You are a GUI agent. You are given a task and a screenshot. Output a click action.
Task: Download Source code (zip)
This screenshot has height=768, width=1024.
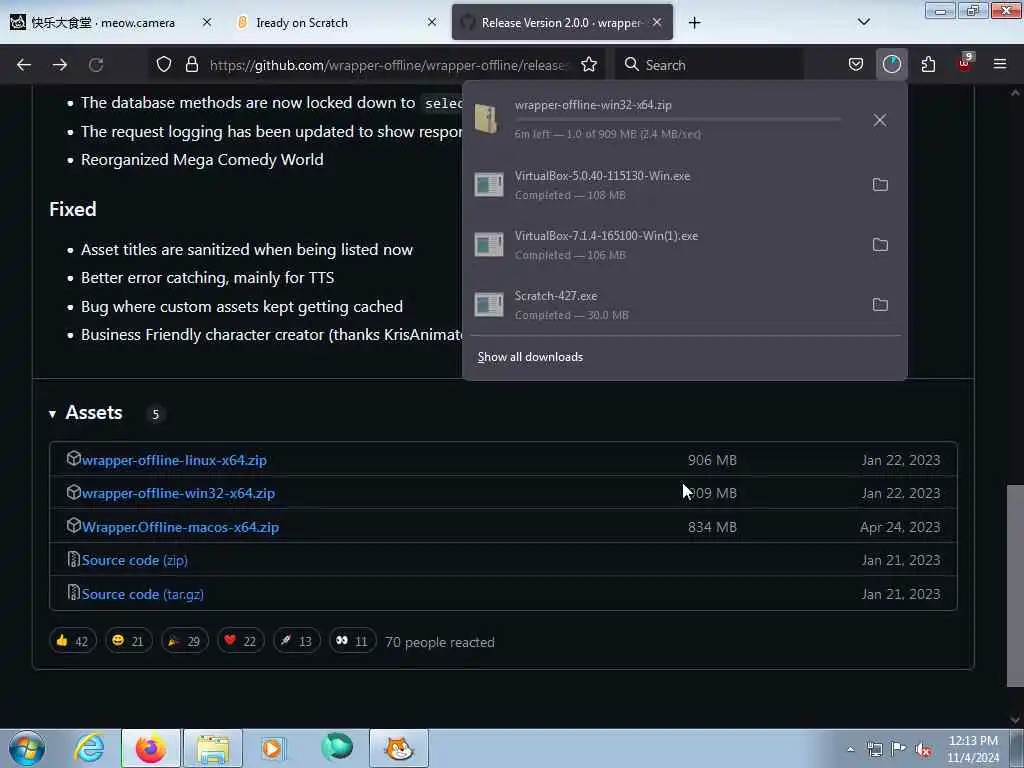(x=135, y=560)
